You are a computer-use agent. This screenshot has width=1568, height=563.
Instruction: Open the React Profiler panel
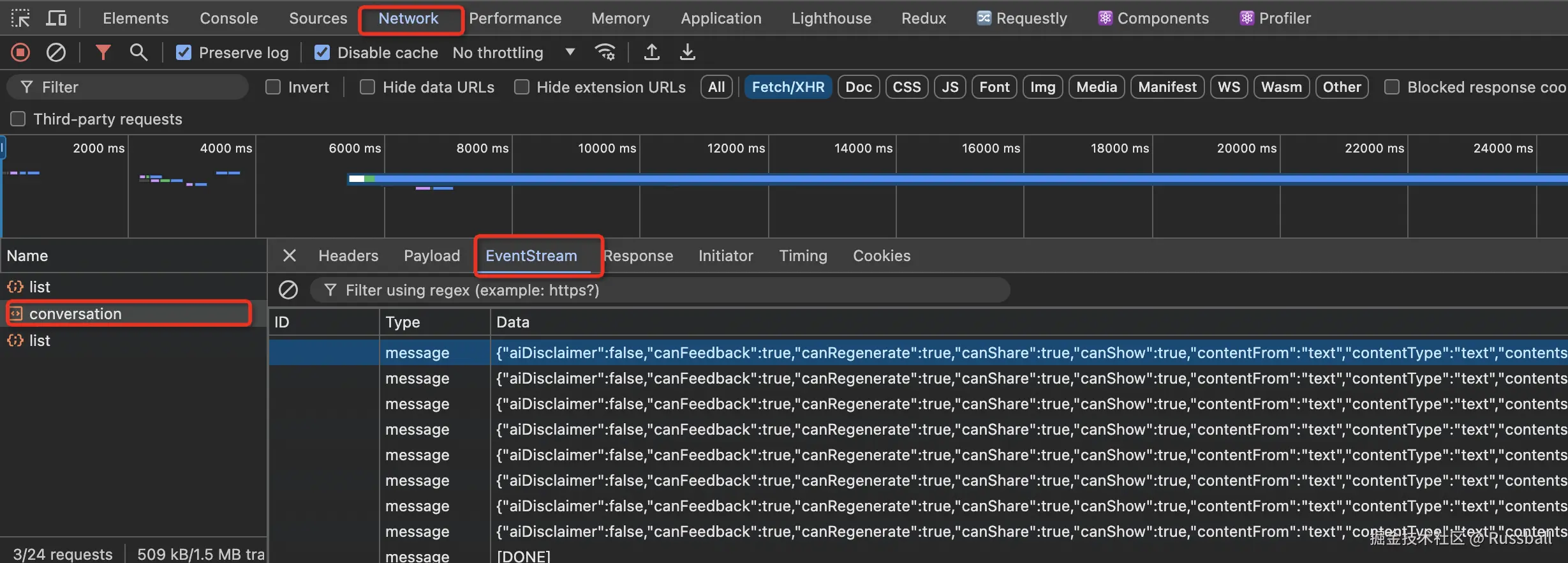(1275, 19)
